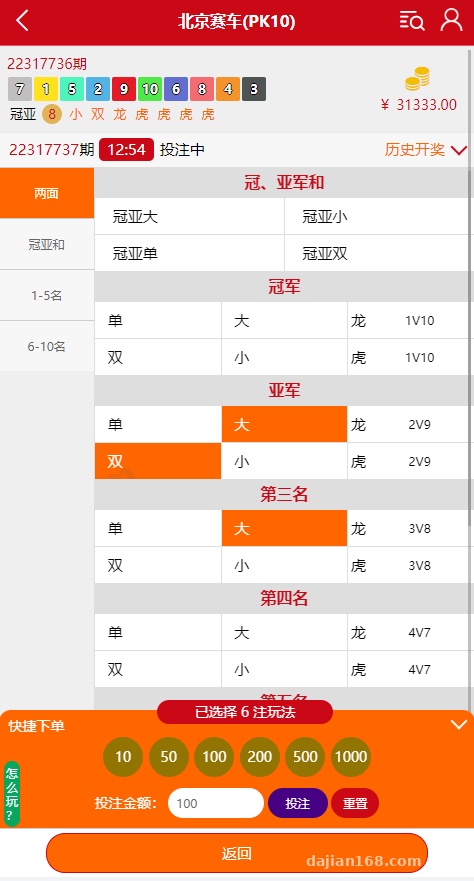Screen dimensions: 474x881
Task: Select 冠亚大 bet cell
Action: (x=189, y=216)
